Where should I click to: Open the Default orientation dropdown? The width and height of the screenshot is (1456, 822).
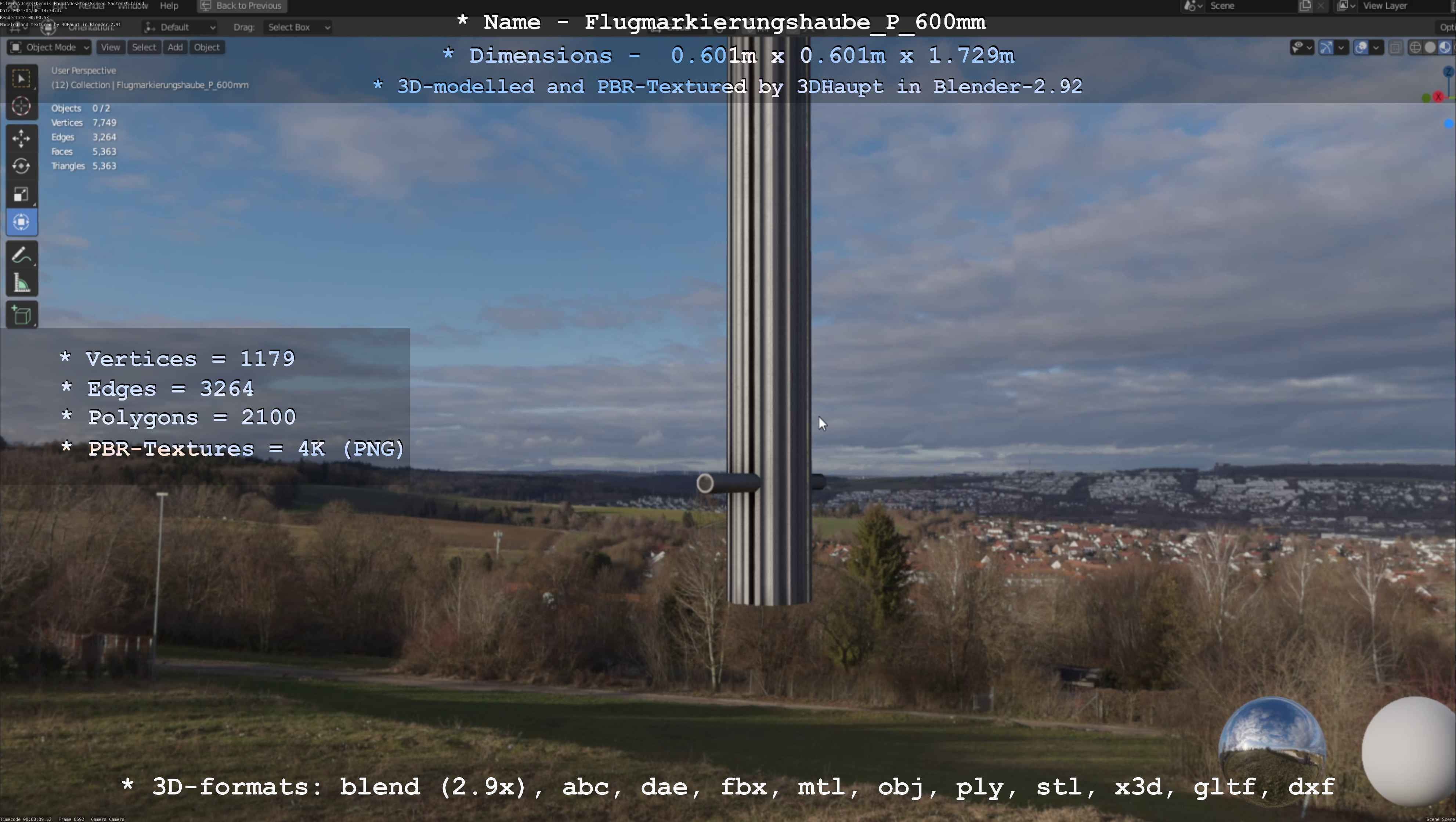click(180, 27)
